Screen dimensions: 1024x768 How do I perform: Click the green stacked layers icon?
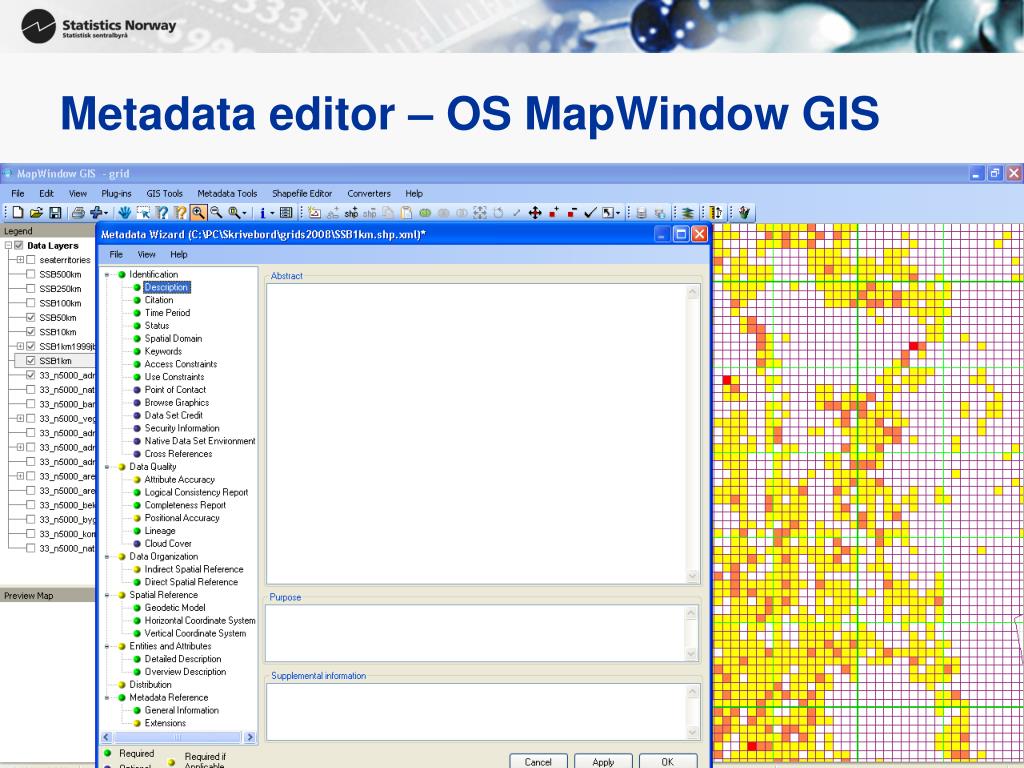coord(688,212)
